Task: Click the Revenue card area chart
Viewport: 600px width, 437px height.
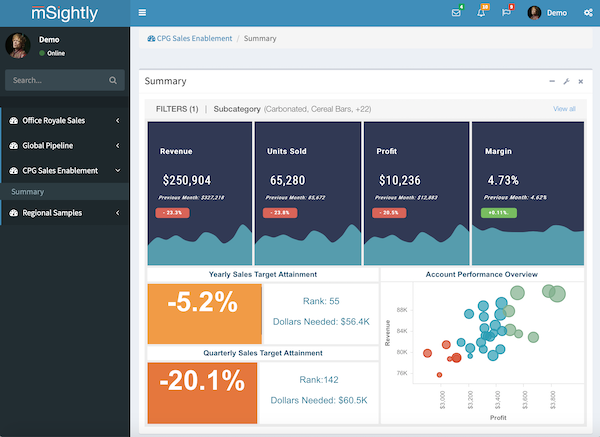Action: click(200, 245)
